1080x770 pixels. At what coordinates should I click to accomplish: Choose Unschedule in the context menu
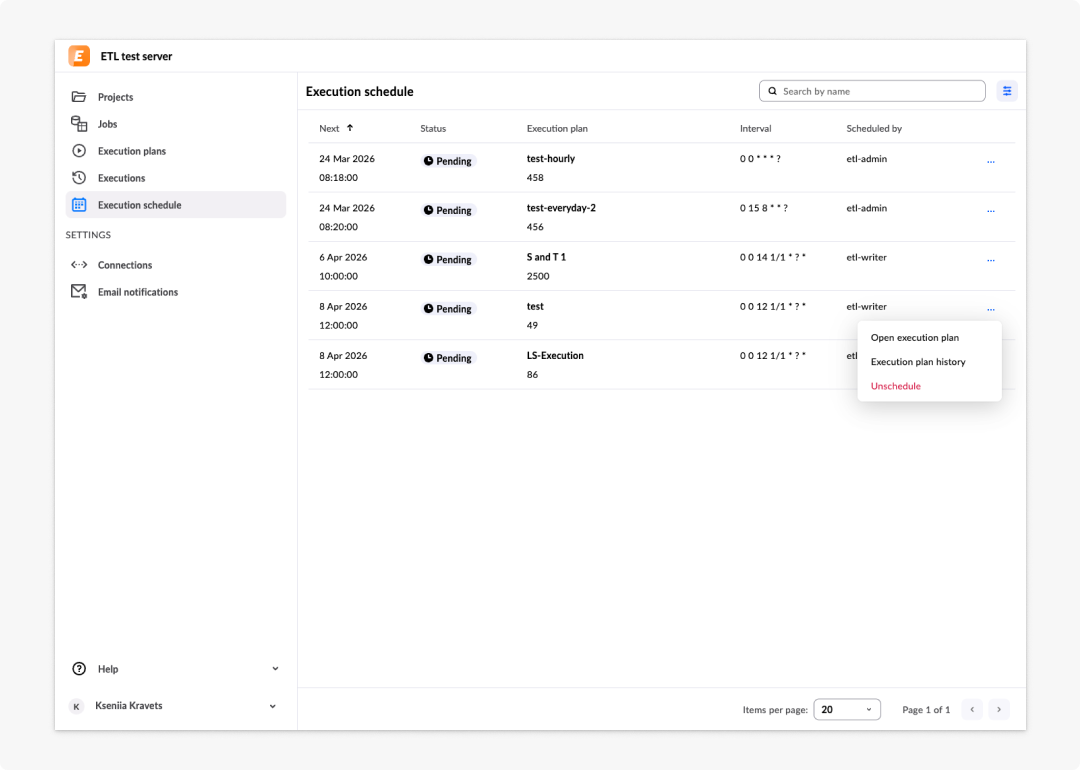pos(895,386)
